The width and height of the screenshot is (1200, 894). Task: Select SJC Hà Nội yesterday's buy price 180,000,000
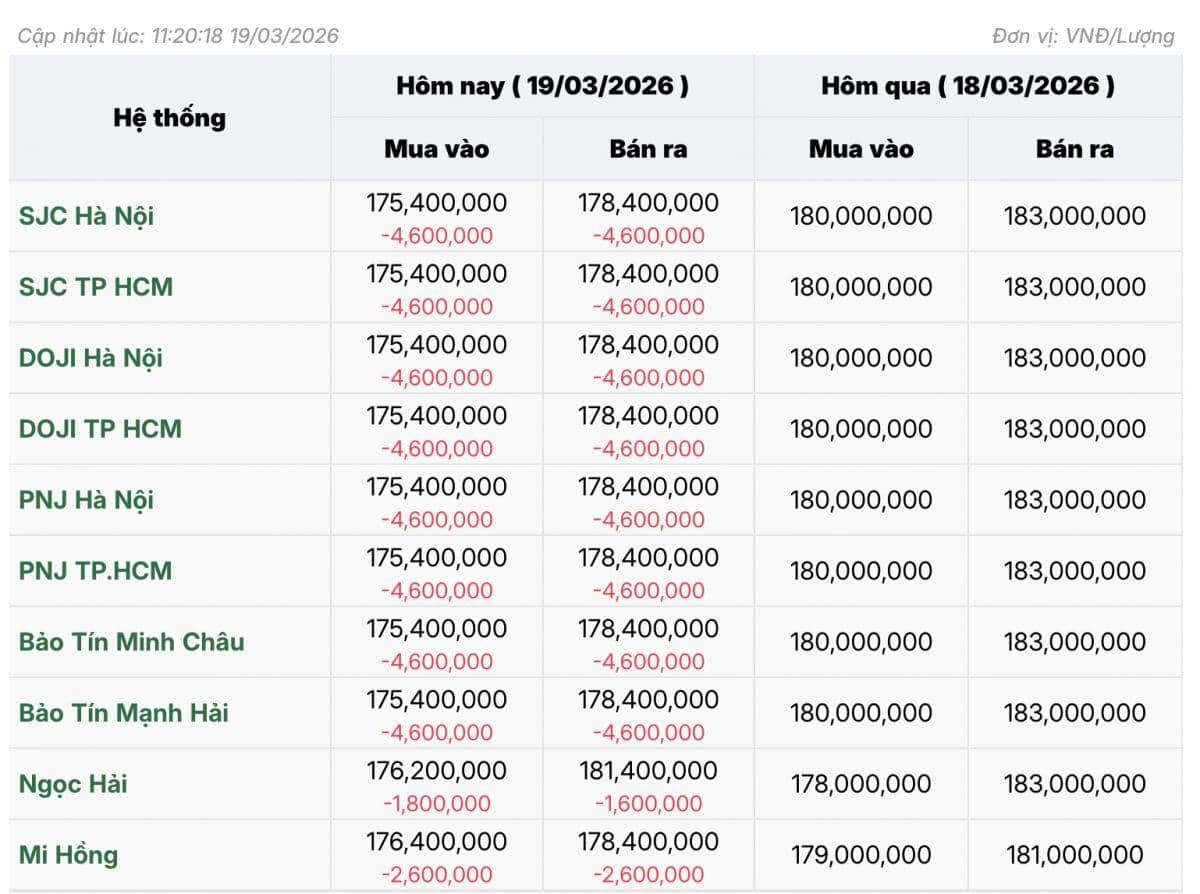point(861,216)
